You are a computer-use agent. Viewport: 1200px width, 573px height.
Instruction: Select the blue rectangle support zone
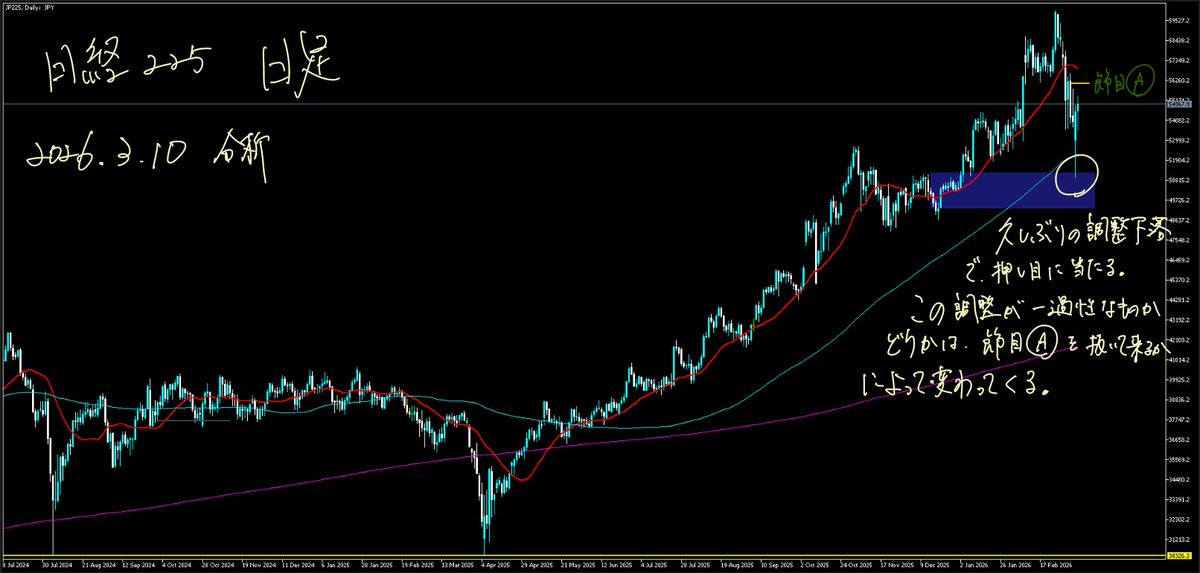1012,190
